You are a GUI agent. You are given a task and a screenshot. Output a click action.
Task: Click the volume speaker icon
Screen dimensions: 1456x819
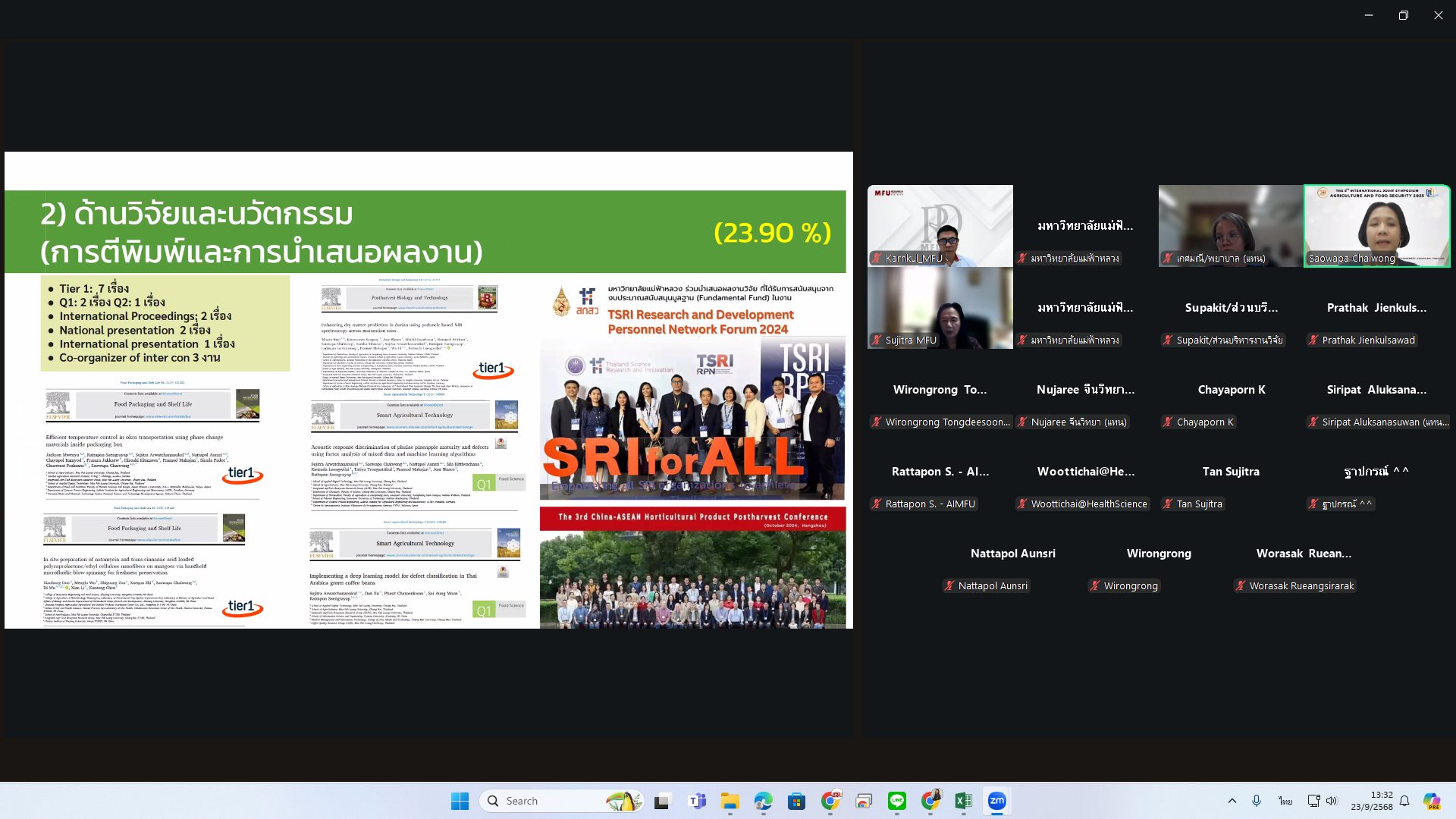click(x=1332, y=801)
